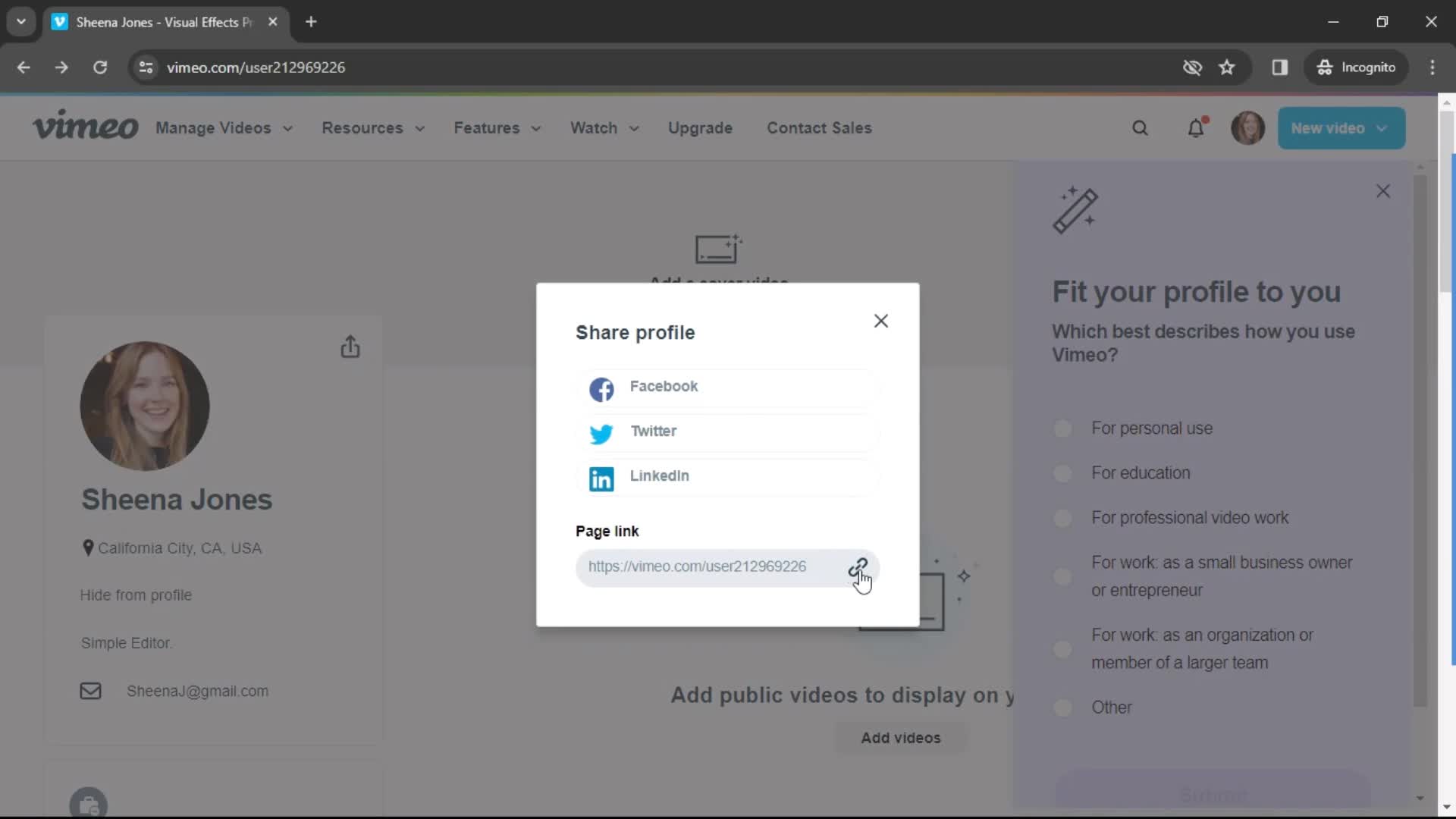Click the eye-slash tracking protection icon
The width and height of the screenshot is (1456, 819).
(1192, 67)
